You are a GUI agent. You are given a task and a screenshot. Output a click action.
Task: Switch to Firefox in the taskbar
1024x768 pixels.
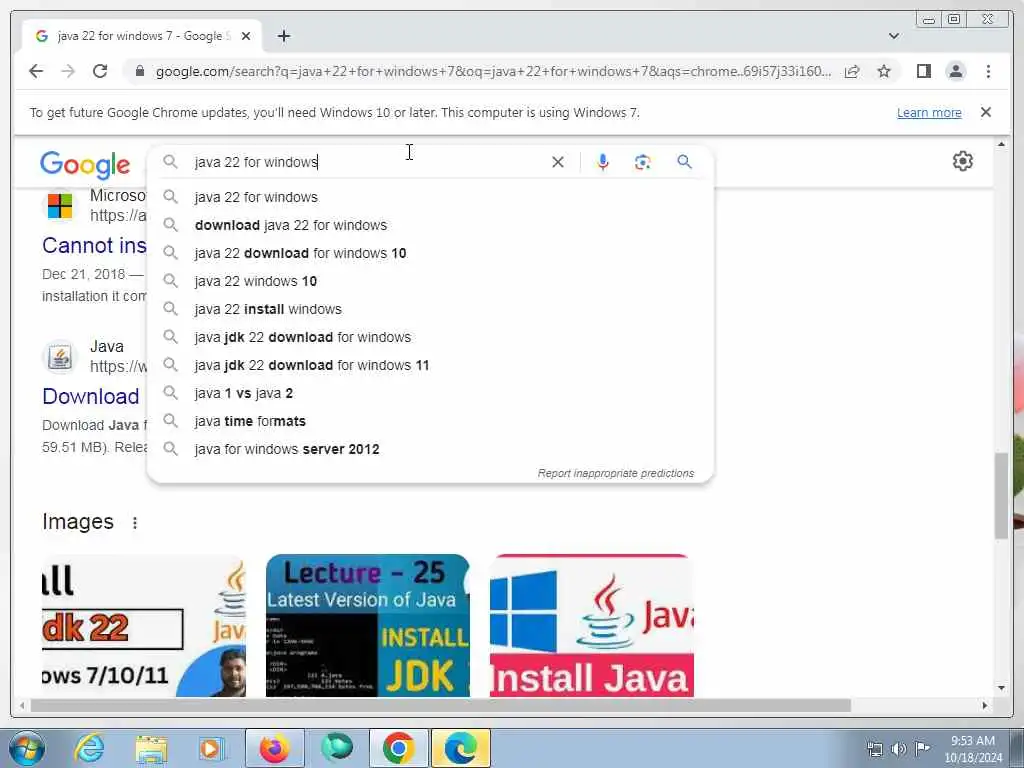pos(274,748)
